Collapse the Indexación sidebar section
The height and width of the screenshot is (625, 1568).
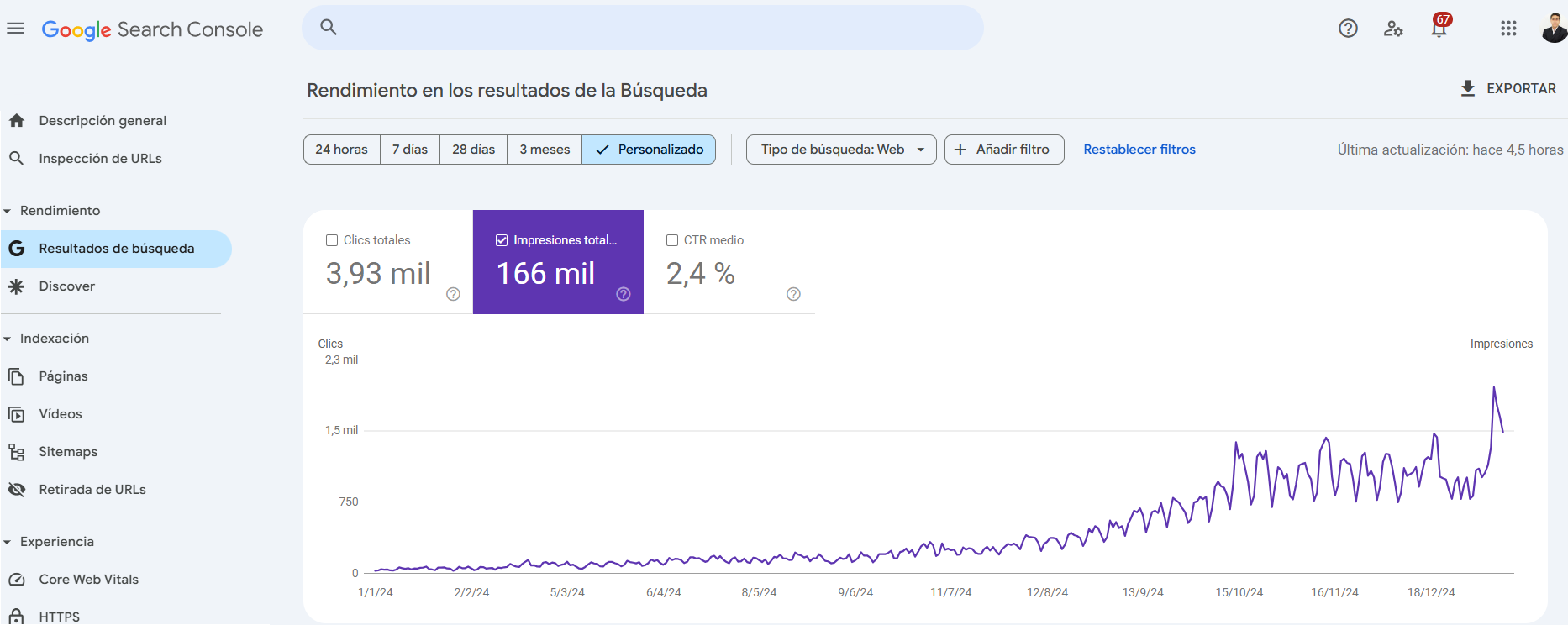[x=8, y=339]
